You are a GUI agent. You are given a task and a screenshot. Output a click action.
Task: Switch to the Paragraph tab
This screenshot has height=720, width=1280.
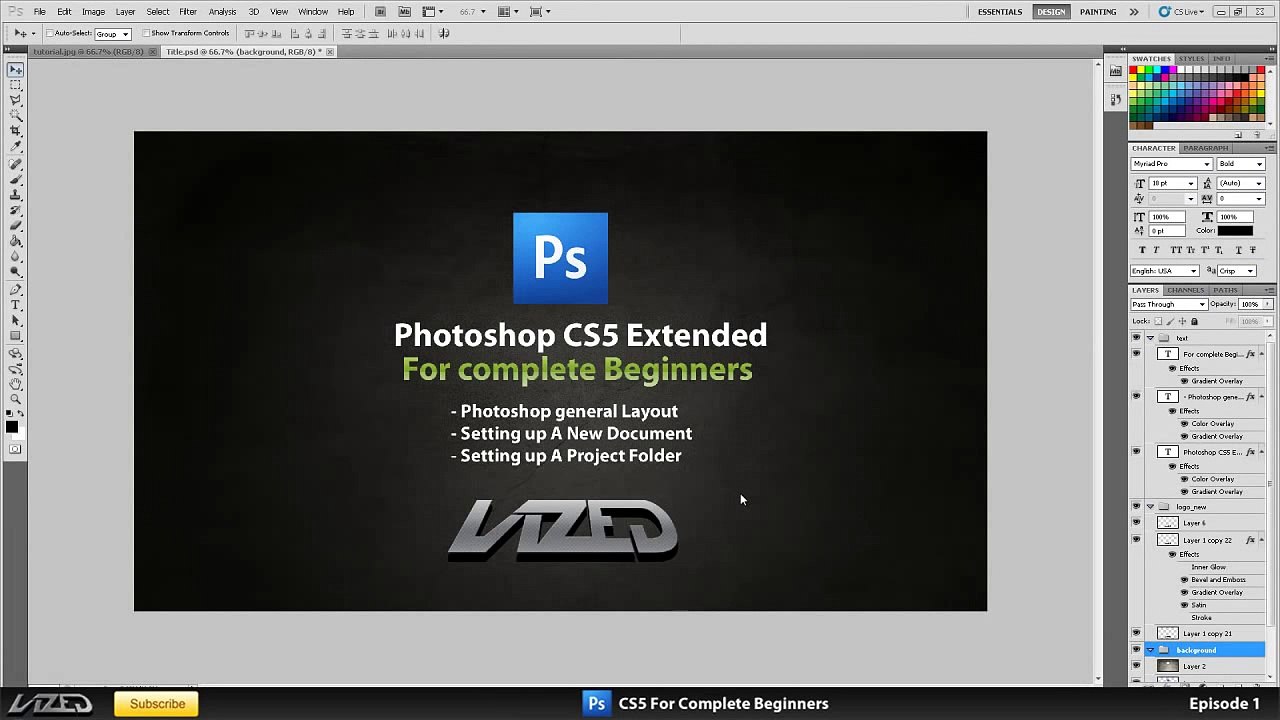(x=1206, y=148)
